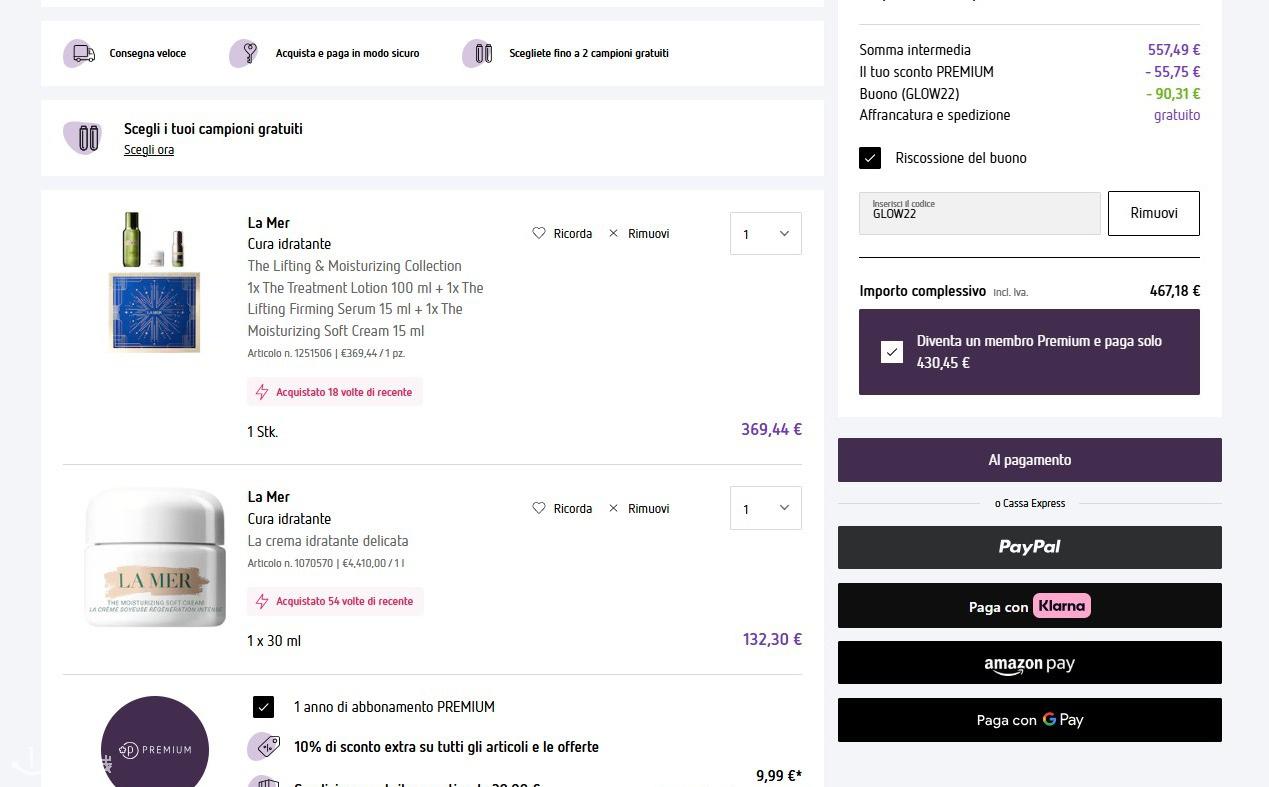Click Scegli ora link for free samples
The image size is (1269, 787).
pos(149,150)
